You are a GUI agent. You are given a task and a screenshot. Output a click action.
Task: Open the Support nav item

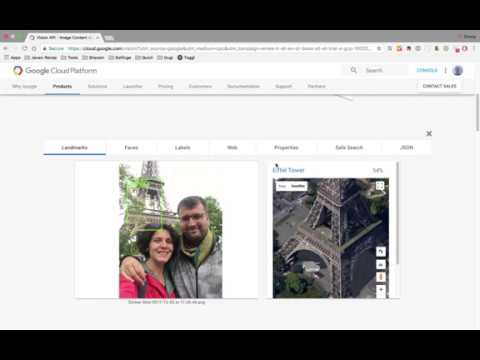coord(284,86)
